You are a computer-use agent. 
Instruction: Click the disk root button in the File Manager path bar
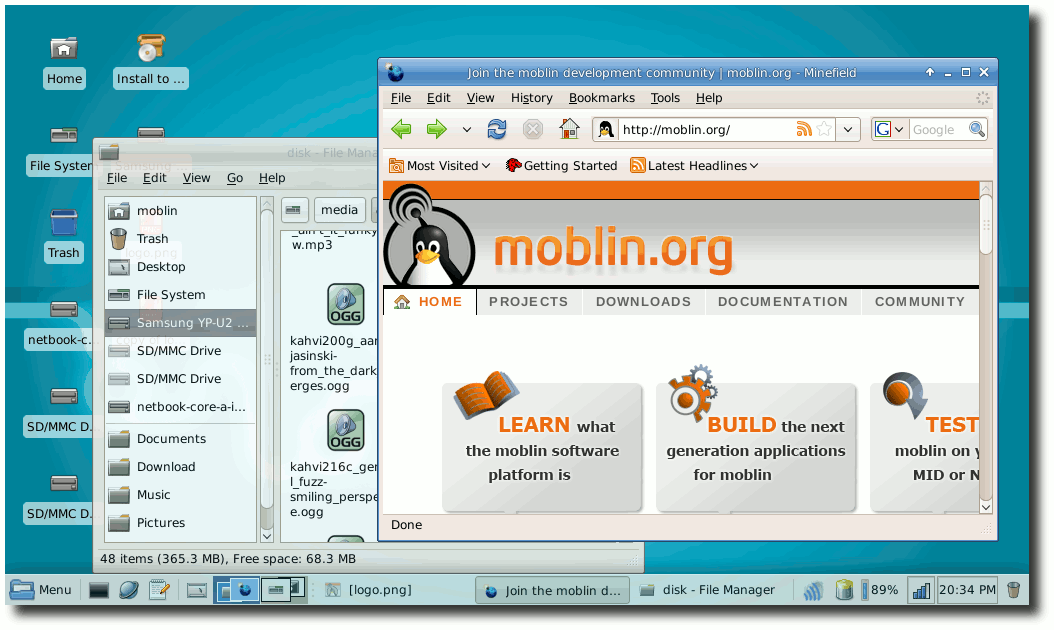coord(294,210)
